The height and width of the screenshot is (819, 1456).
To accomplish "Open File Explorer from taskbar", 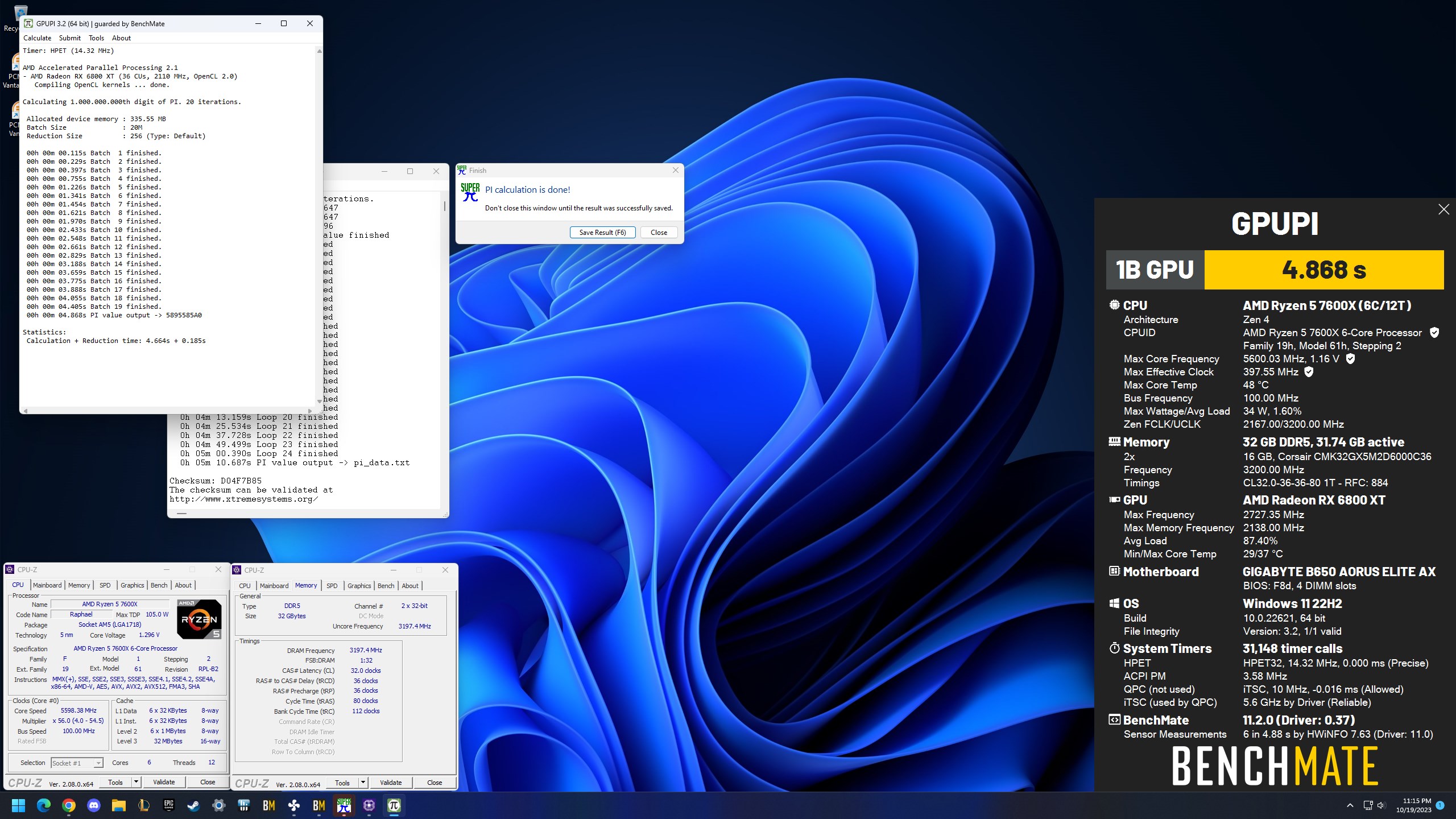I will pyautogui.click(x=119, y=805).
